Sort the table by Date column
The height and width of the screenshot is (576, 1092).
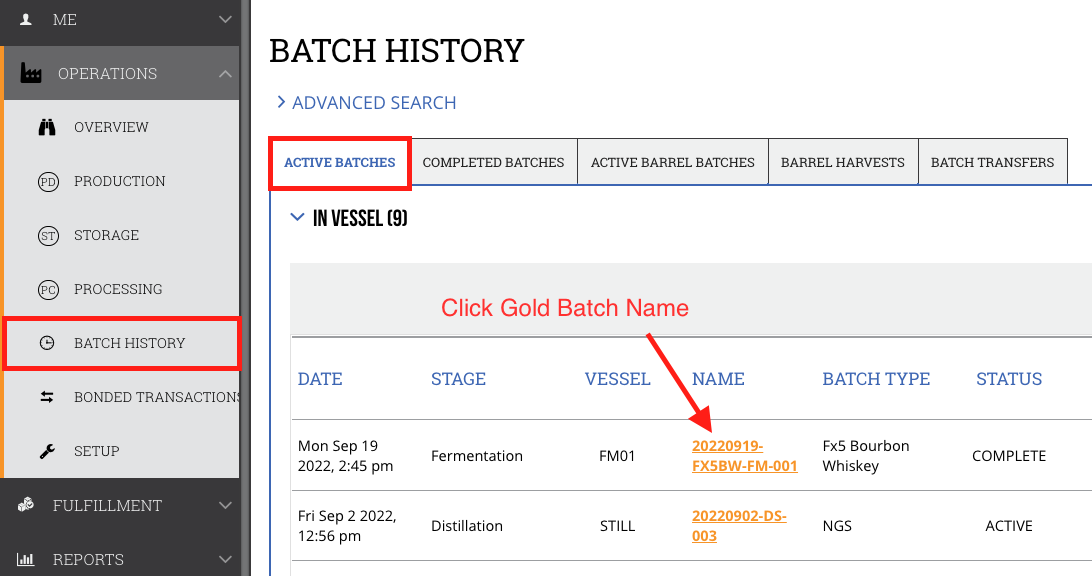320,379
